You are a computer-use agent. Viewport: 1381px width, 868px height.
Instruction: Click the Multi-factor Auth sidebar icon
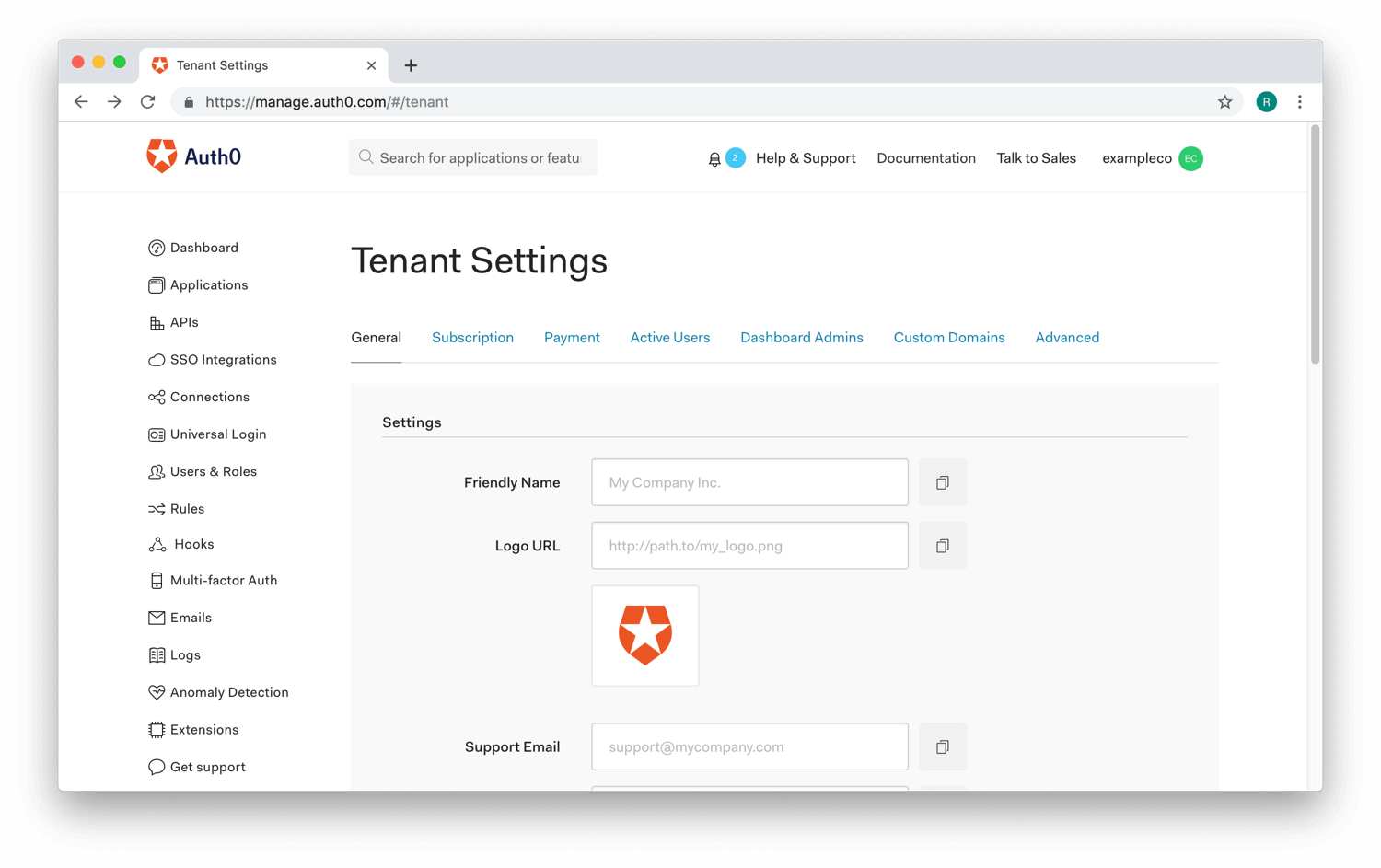(x=157, y=580)
